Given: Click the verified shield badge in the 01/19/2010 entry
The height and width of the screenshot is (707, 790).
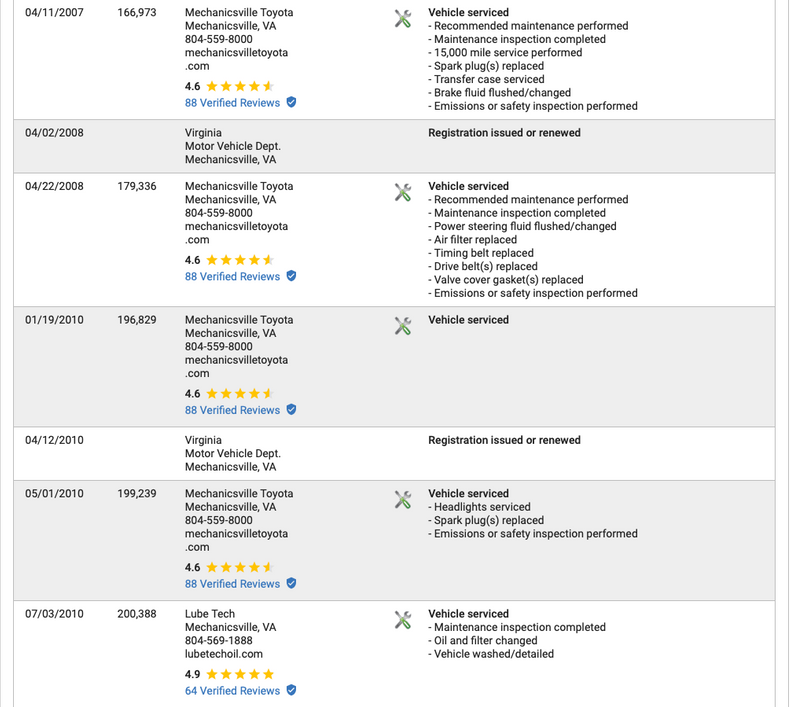Looking at the screenshot, I should click(291, 410).
